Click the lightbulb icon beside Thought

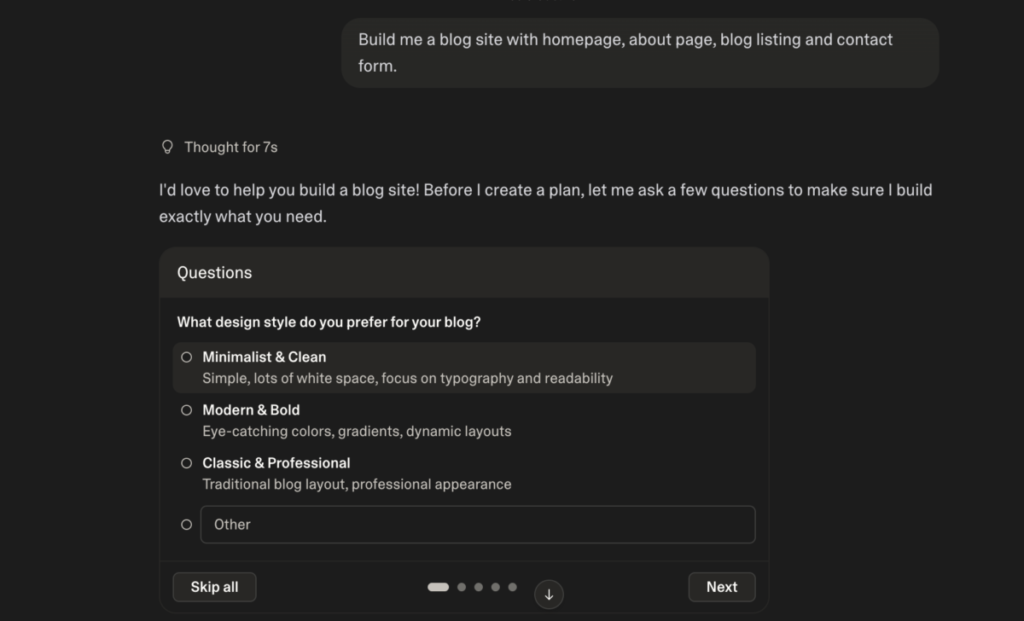tap(167, 147)
